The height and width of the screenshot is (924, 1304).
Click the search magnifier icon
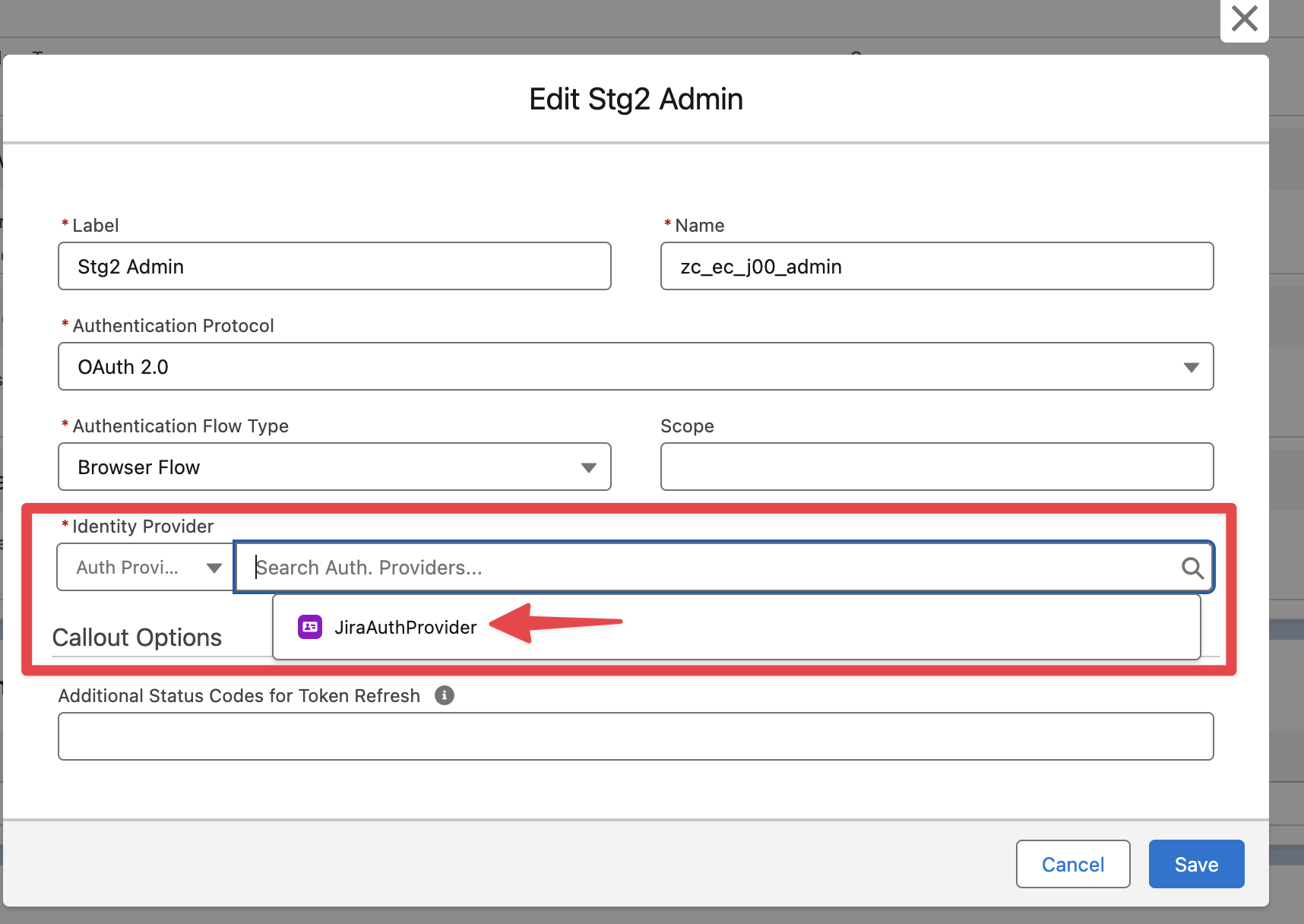[1192, 568]
